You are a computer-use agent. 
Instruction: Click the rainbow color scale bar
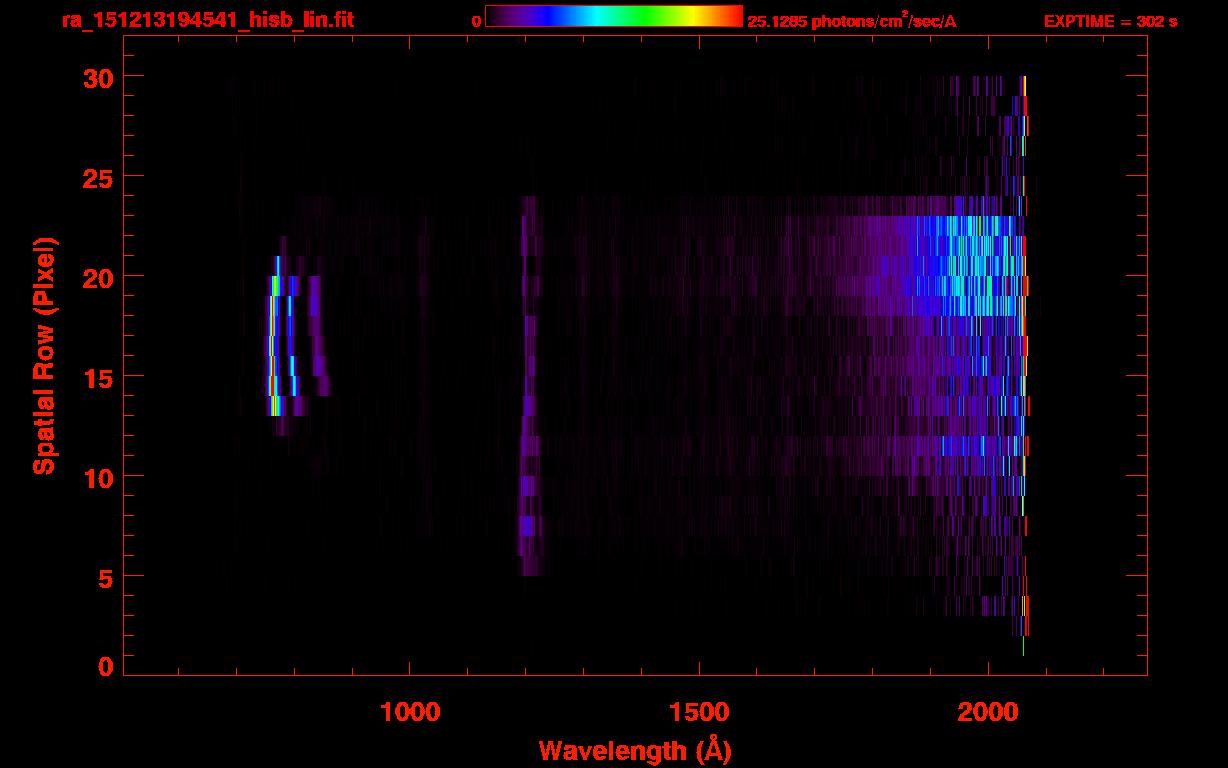coord(614,16)
